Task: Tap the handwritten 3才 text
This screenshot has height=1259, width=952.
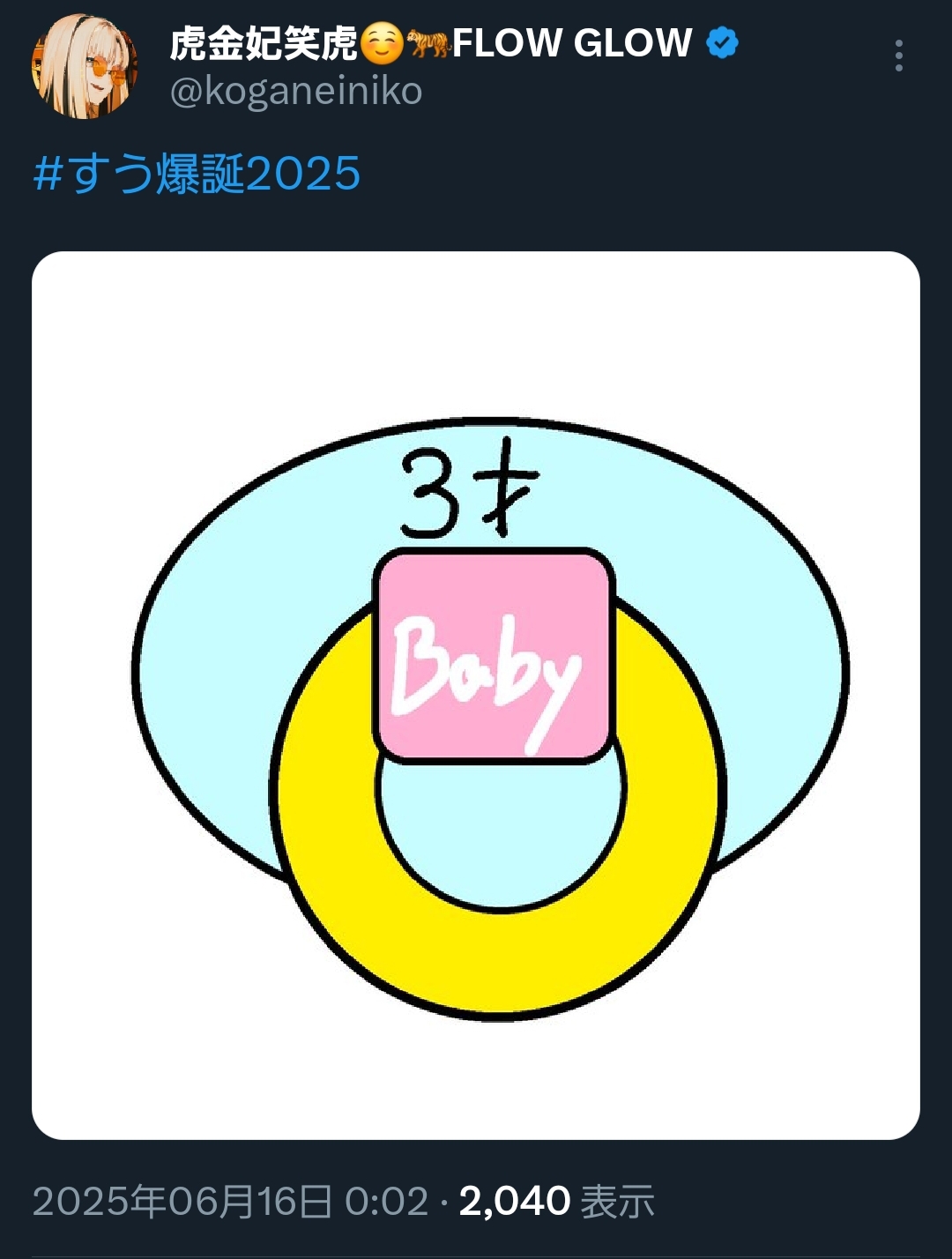Action: tap(467, 492)
